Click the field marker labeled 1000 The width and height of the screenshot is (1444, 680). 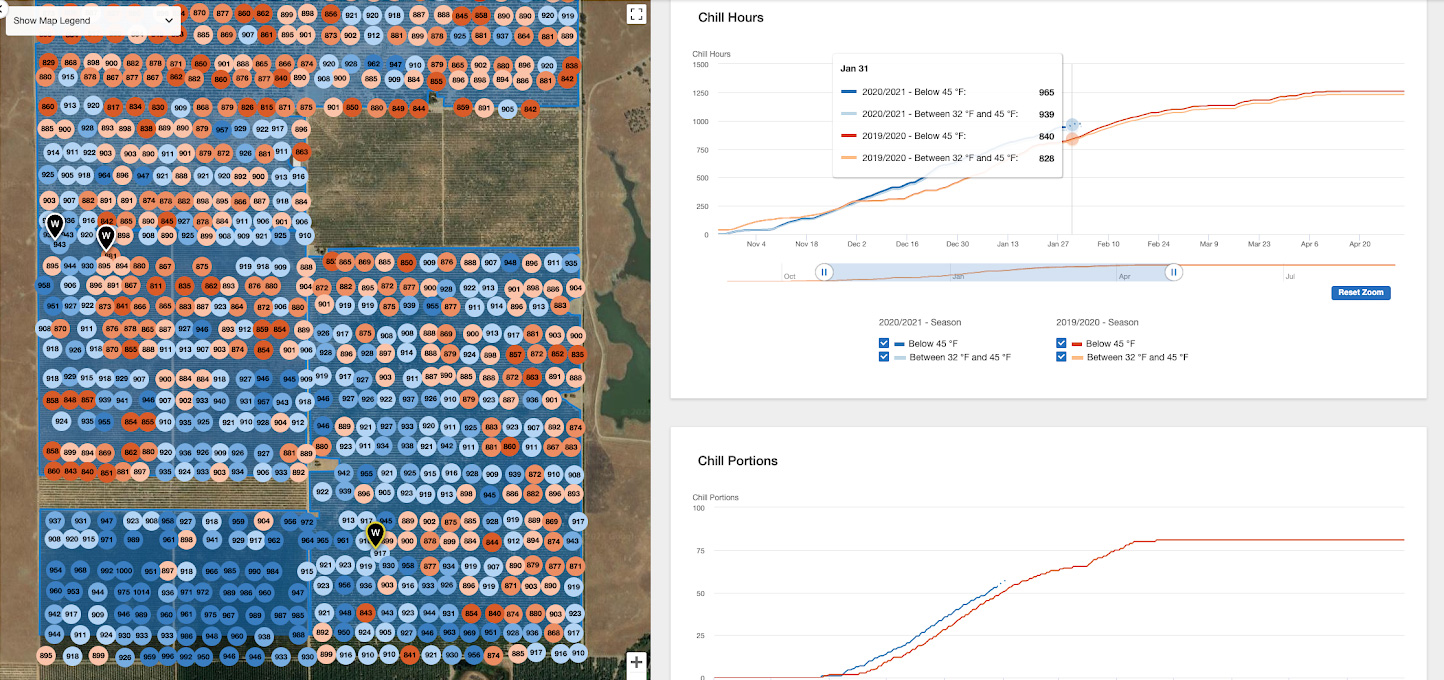pyautogui.click(x=124, y=571)
